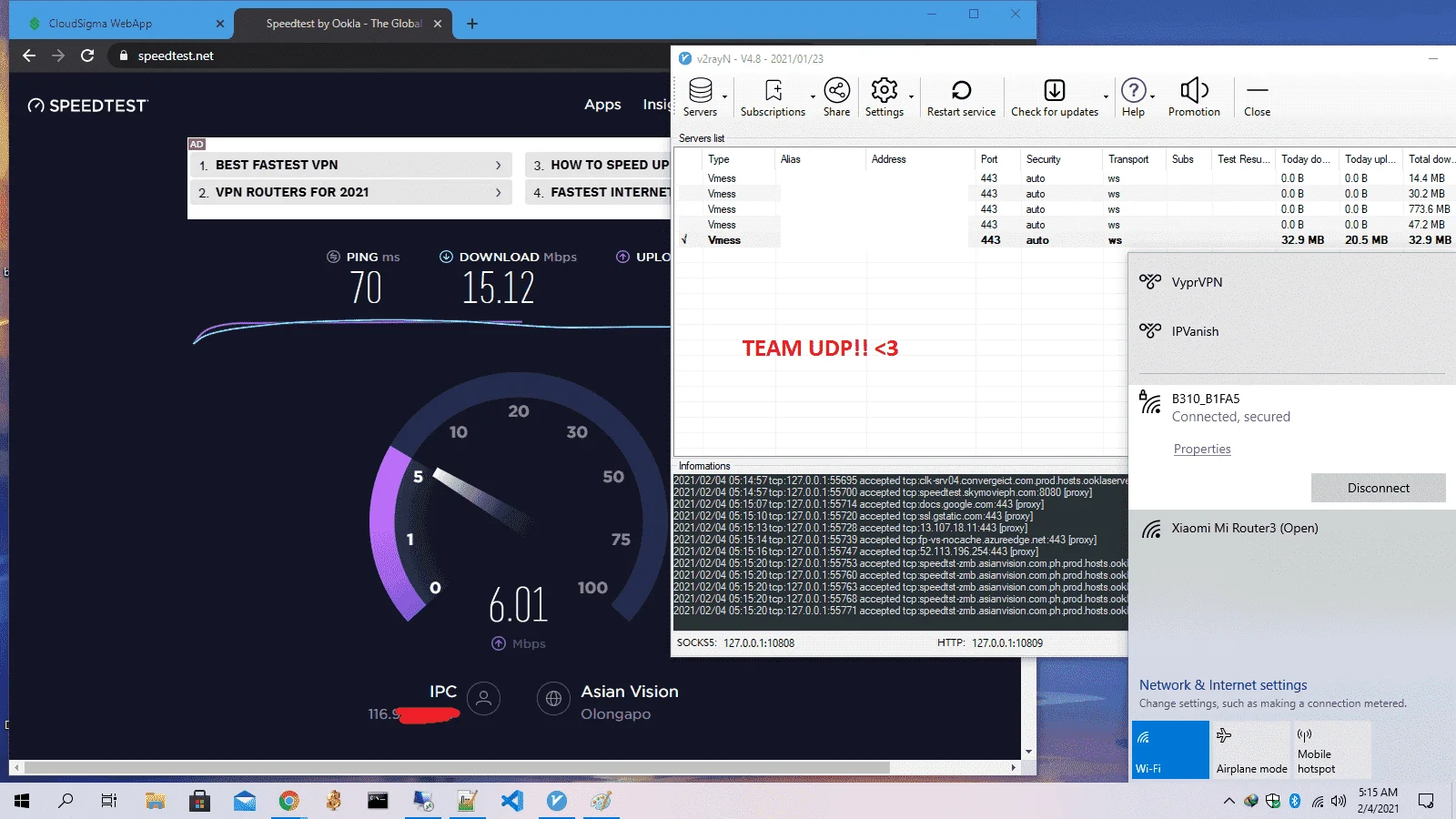The width and height of the screenshot is (1456, 819).
Task: Check for updates in v2rayN
Action: (x=1055, y=97)
